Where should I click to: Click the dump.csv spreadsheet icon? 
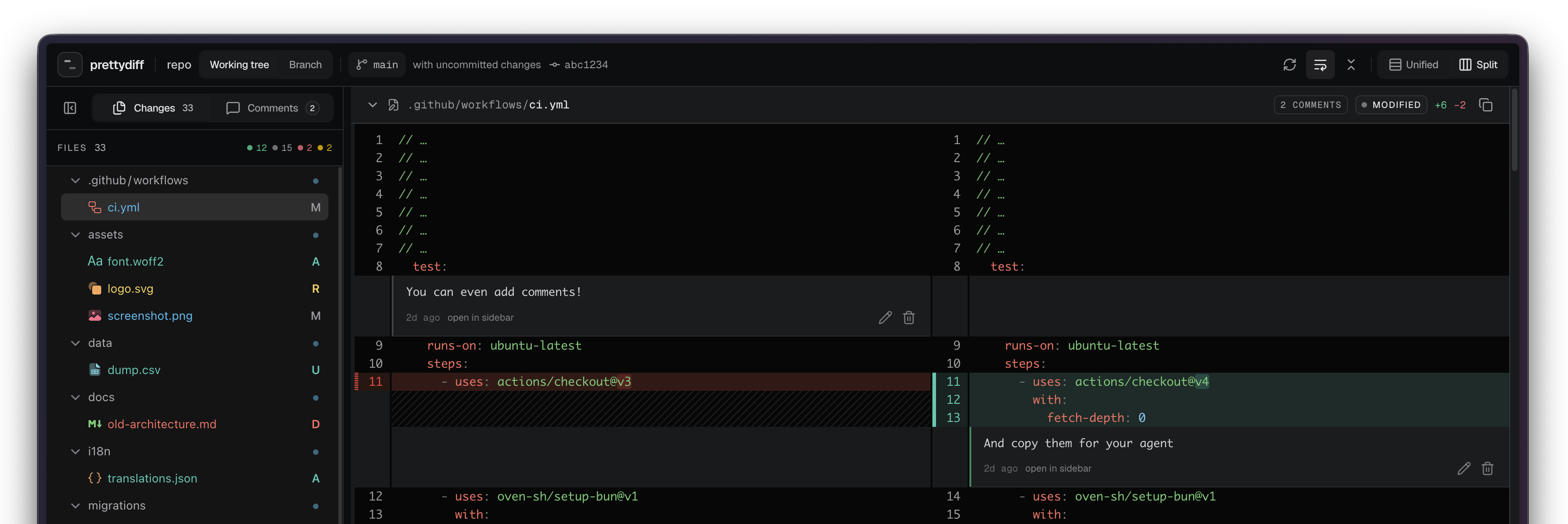94,370
